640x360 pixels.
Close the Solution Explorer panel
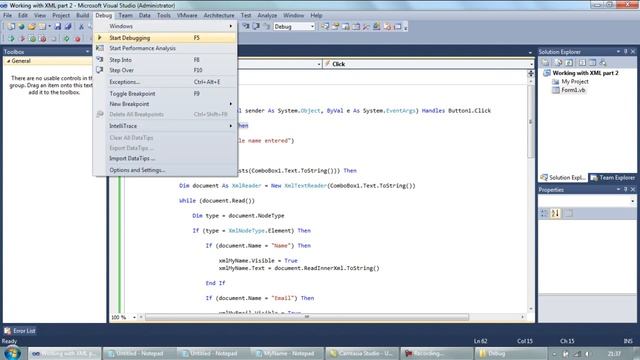pyautogui.click(x=633, y=51)
